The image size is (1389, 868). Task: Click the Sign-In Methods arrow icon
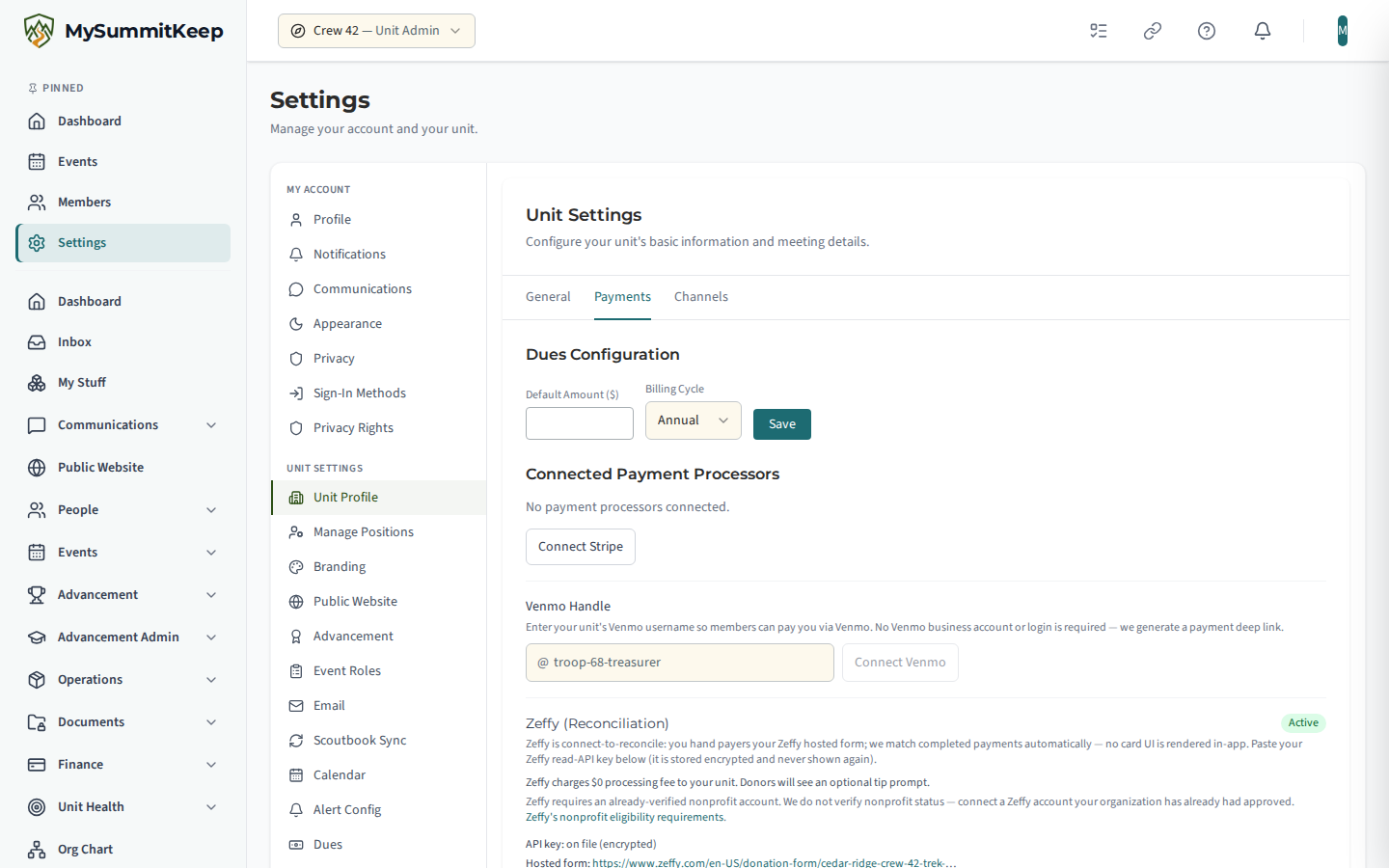point(296,393)
